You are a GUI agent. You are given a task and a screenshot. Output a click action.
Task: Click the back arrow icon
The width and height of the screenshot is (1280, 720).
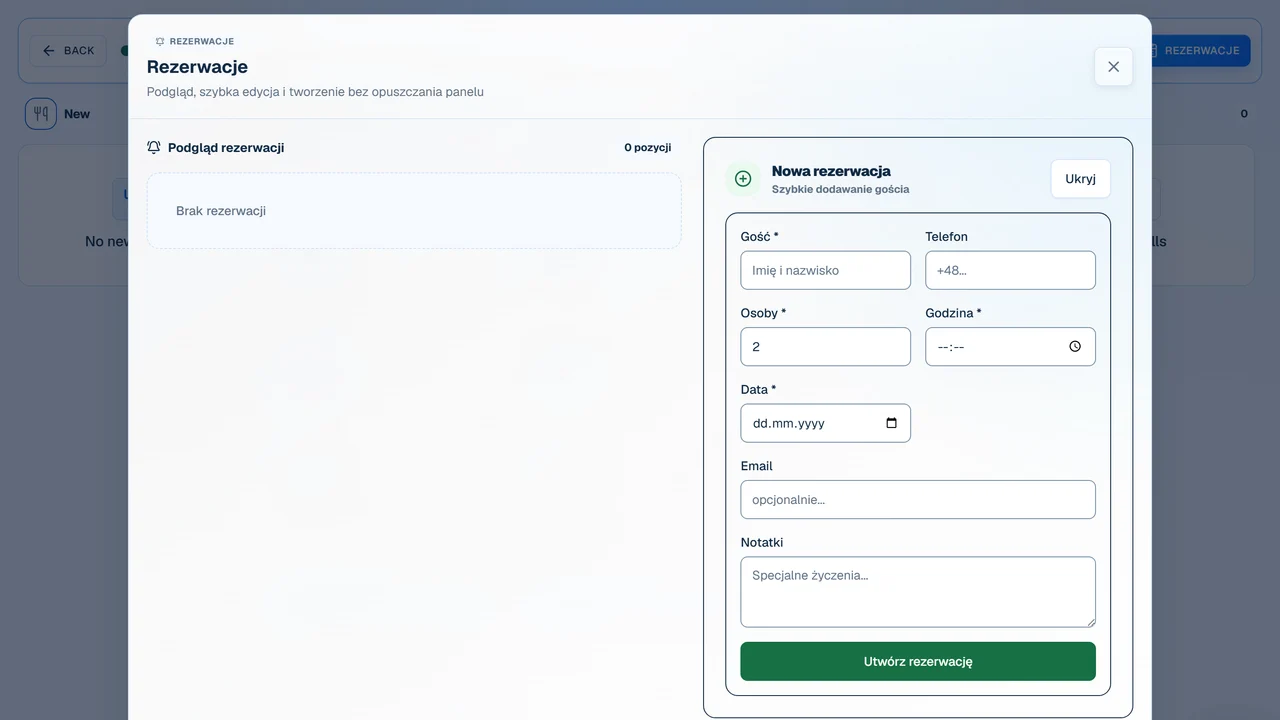(49, 51)
